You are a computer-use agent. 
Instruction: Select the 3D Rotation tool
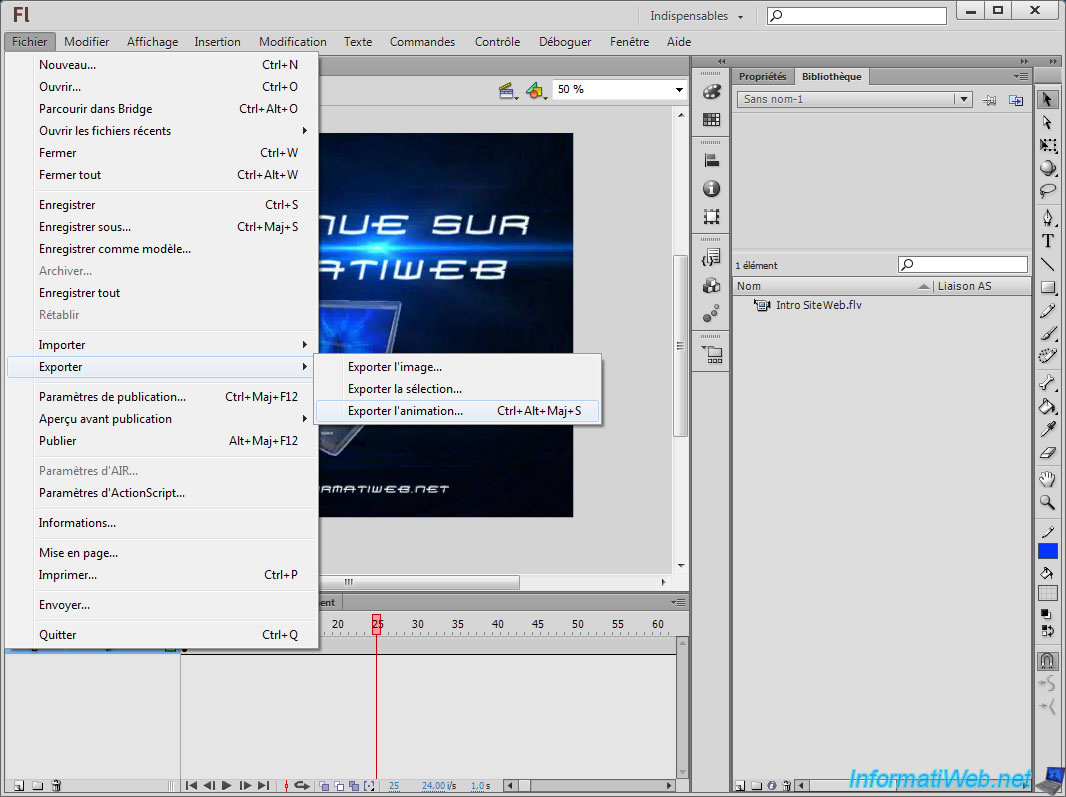pos(1048,167)
